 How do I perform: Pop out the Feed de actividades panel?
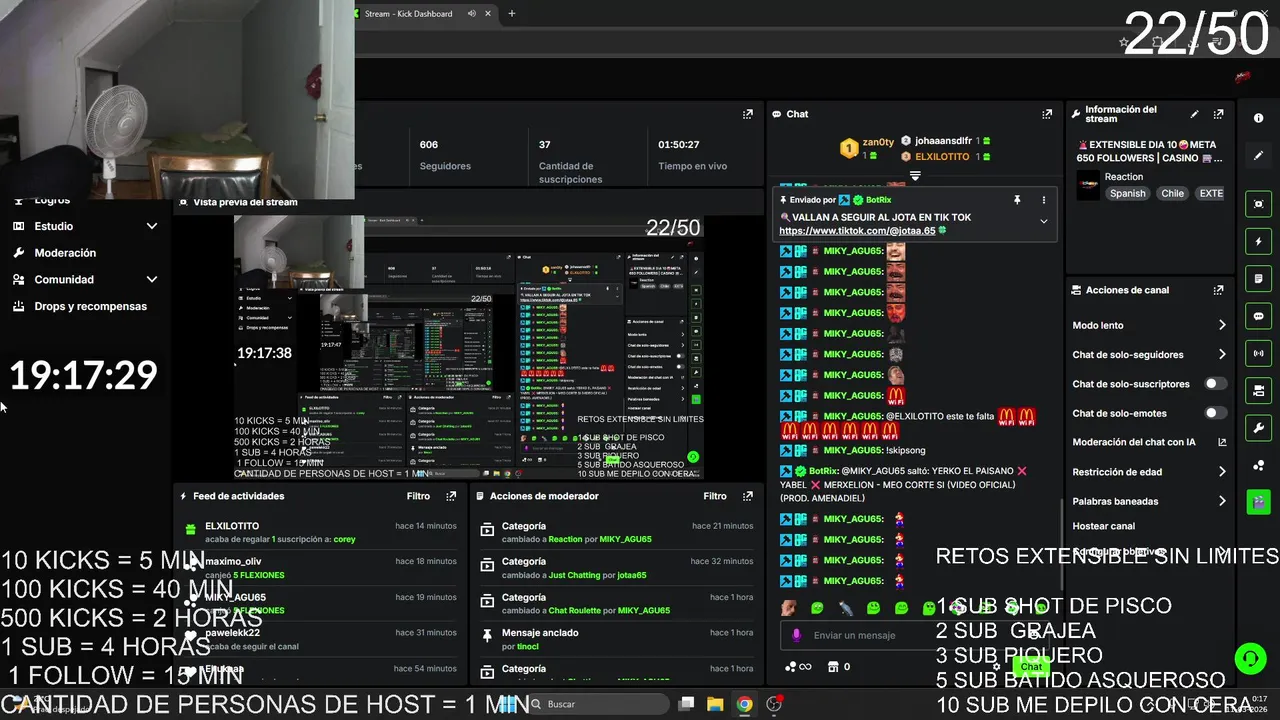(x=451, y=496)
